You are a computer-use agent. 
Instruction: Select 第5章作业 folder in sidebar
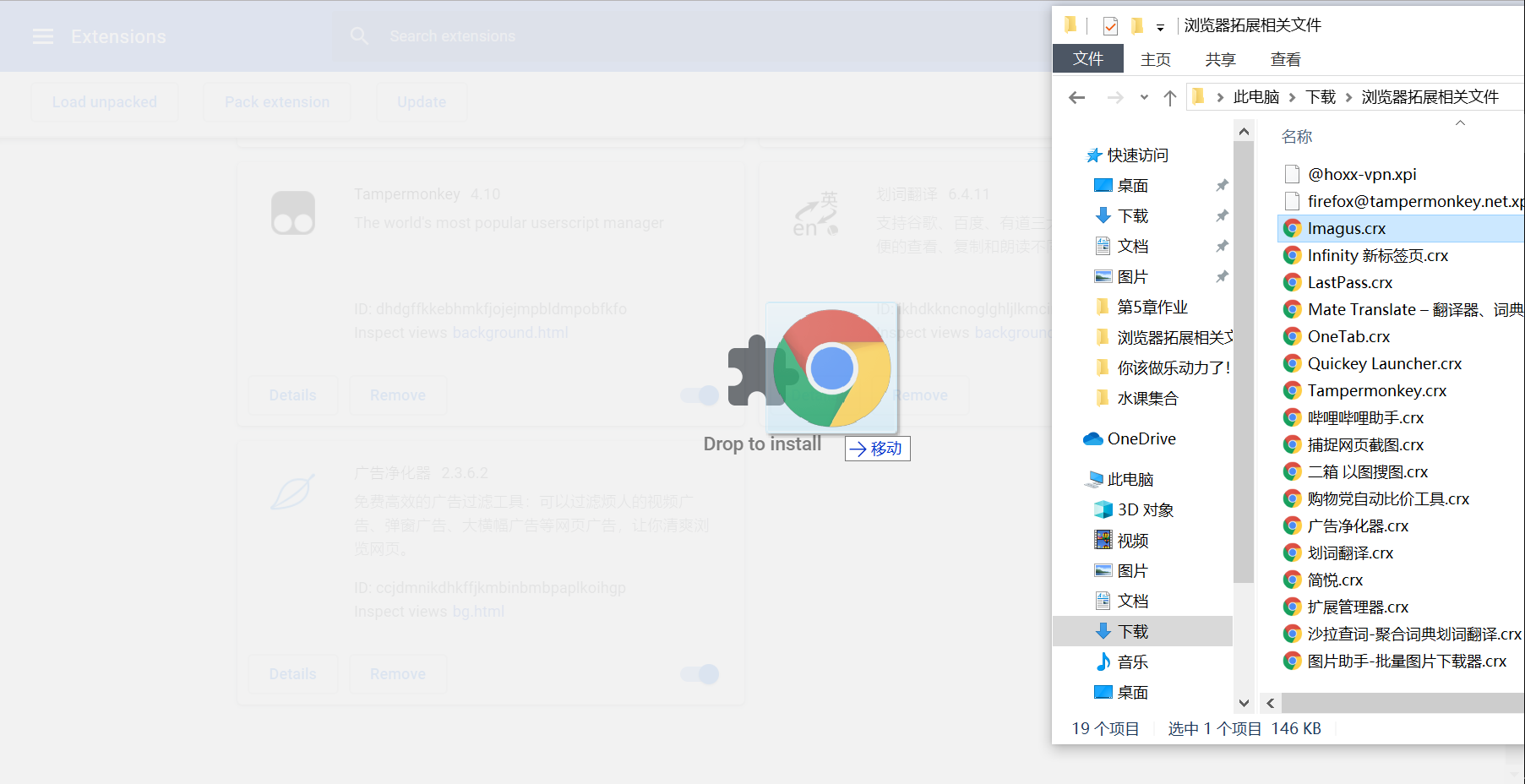(1152, 308)
